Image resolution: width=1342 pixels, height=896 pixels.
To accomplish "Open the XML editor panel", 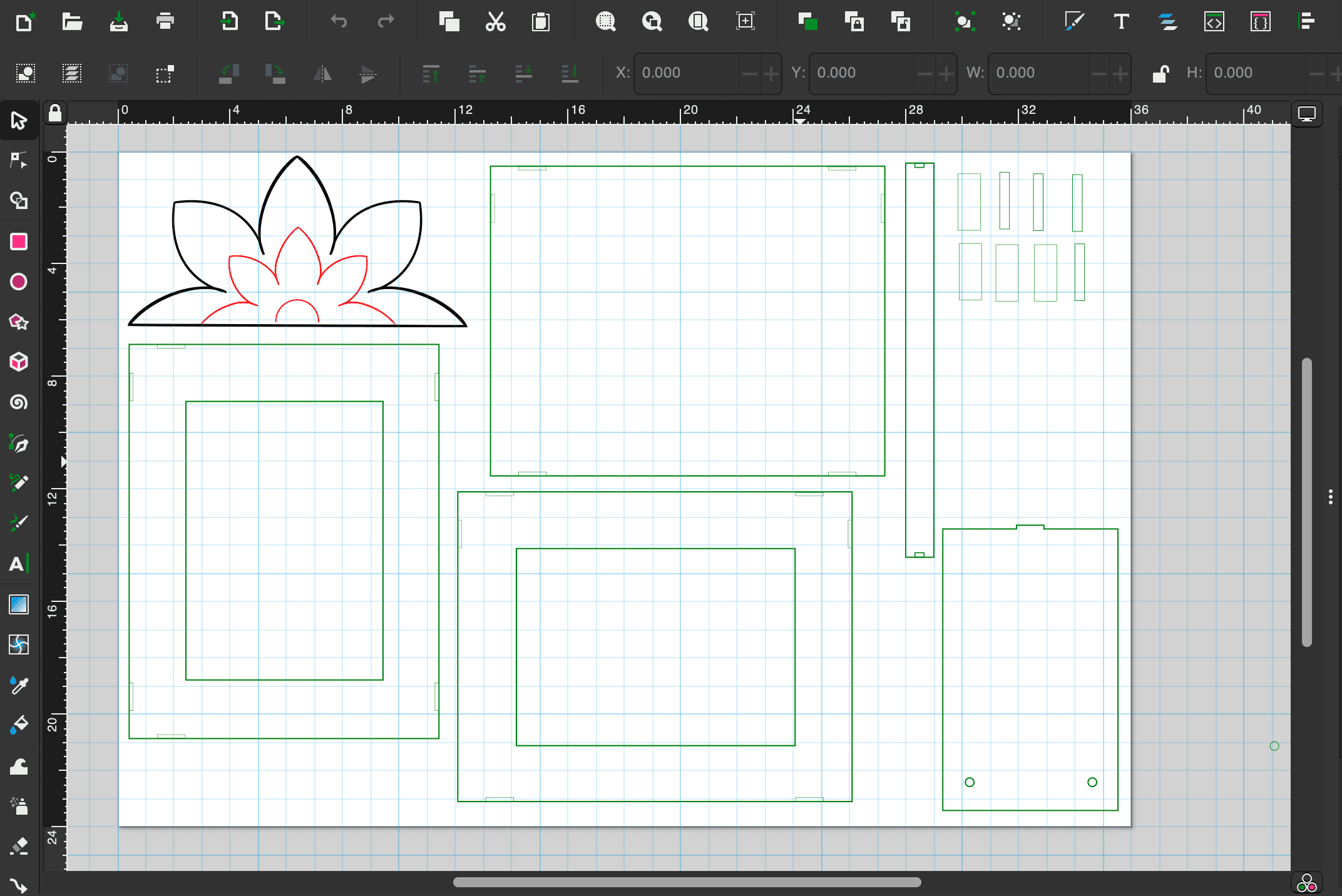I will point(1214,22).
